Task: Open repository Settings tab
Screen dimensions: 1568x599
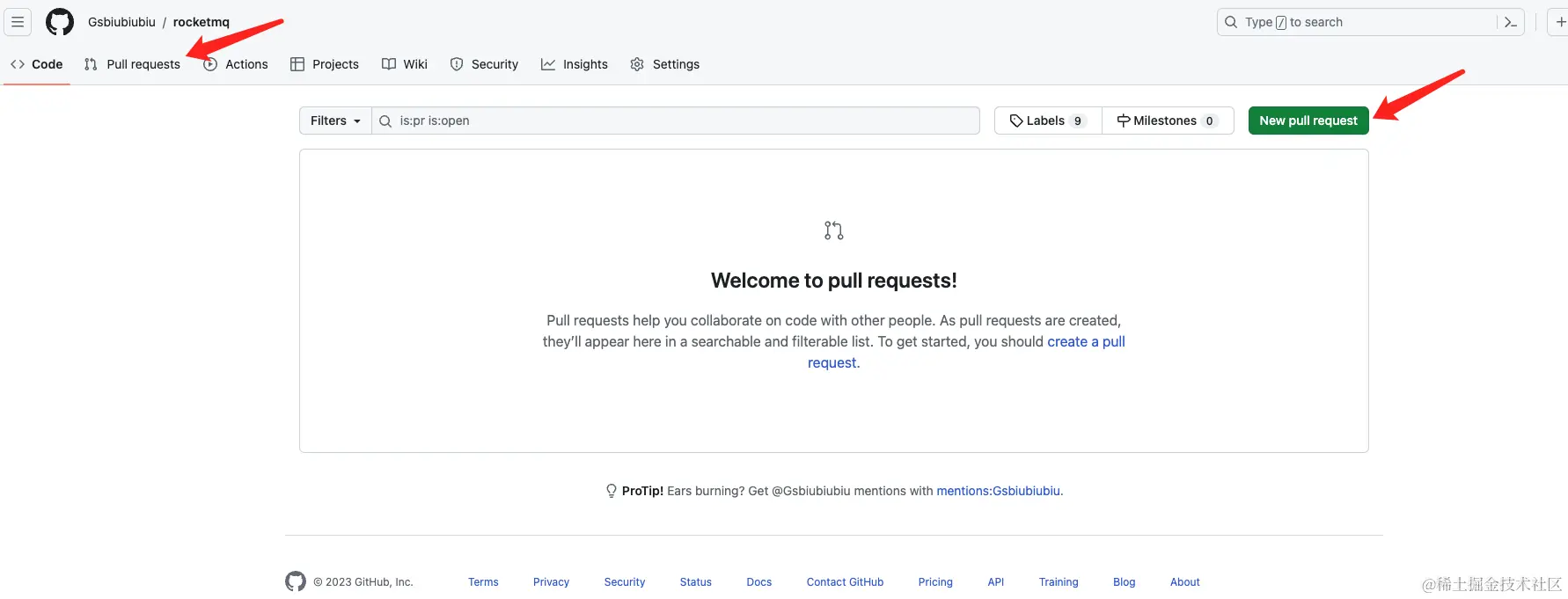Action: point(665,64)
